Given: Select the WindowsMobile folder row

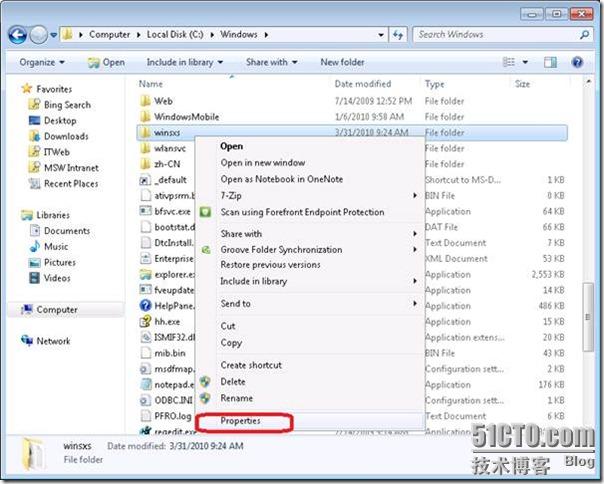Looking at the screenshot, I should pyautogui.click(x=352, y=117).
